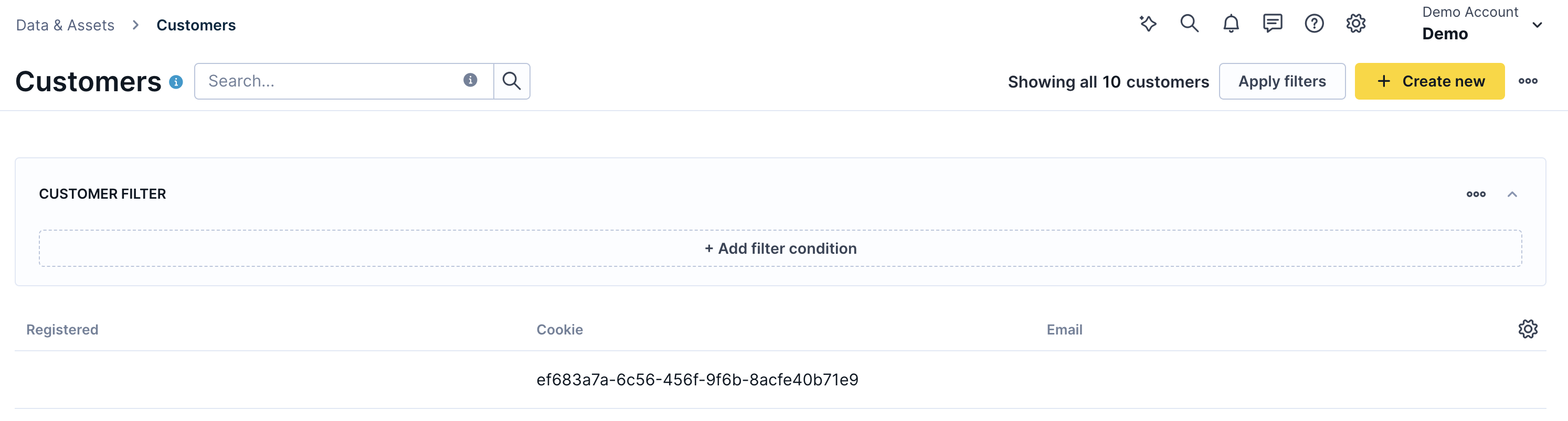
Task: Open the table column settings gear
Action: click(1527, 329)
